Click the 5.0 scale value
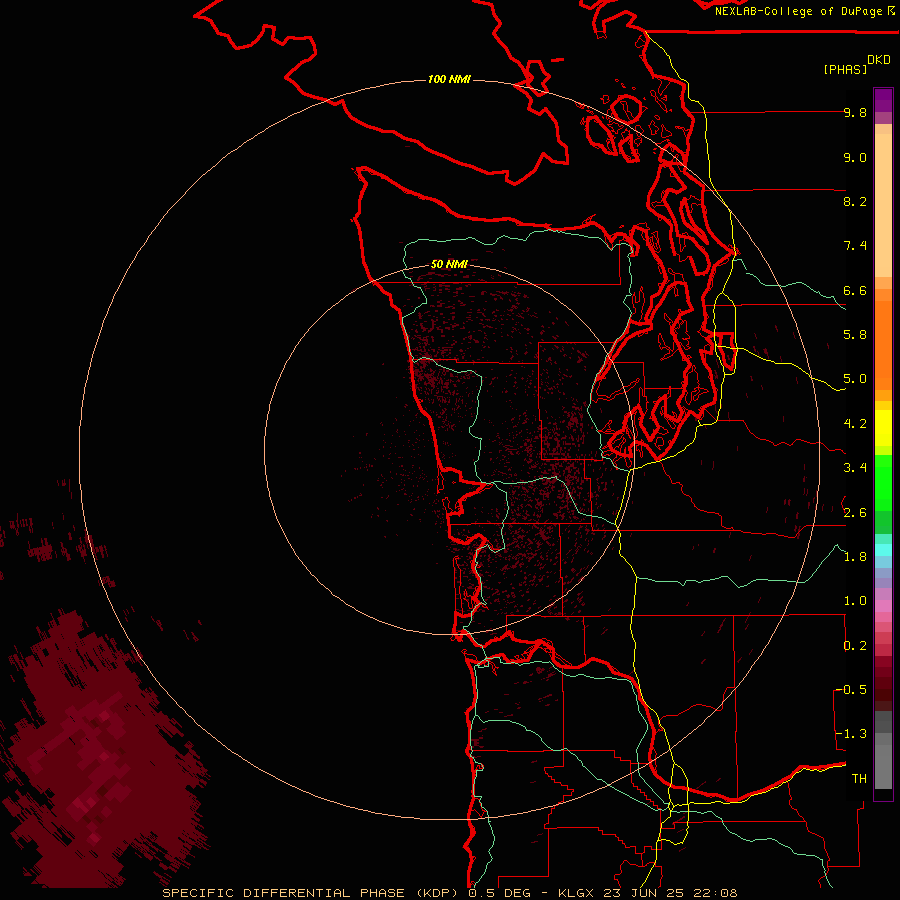The image size is (900, 900). (x=855, y=379)
